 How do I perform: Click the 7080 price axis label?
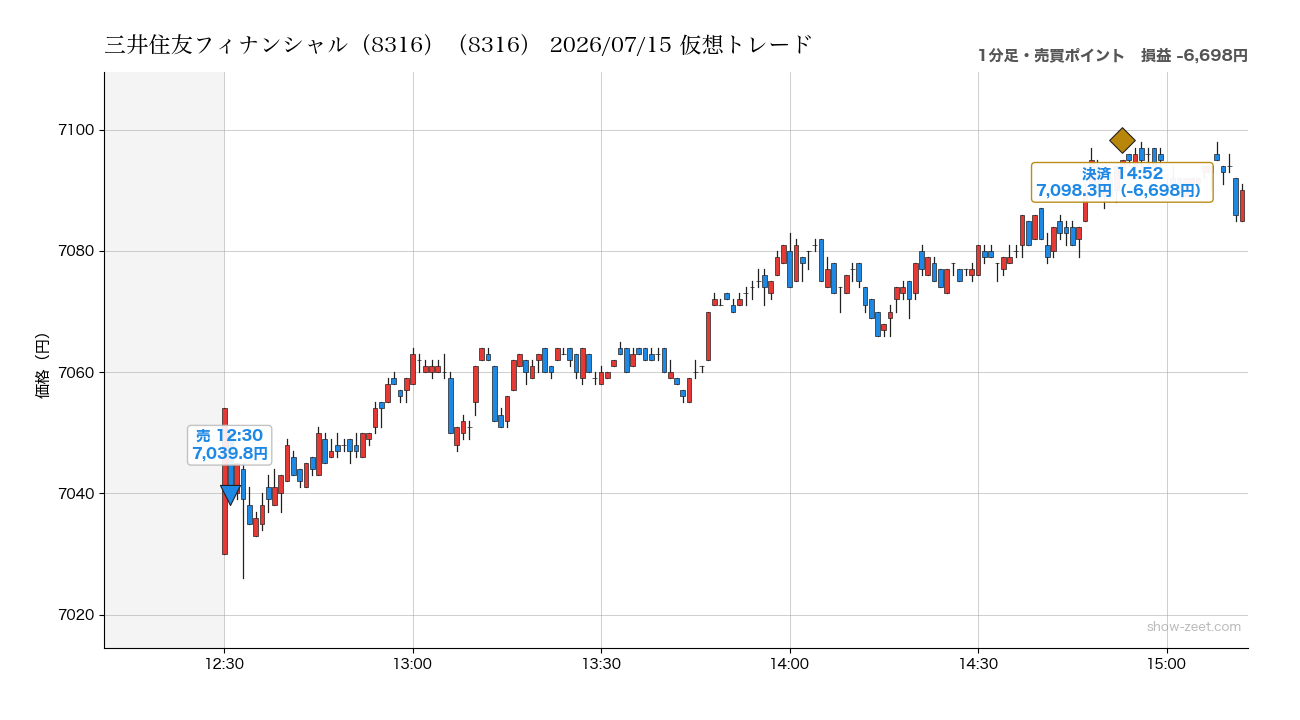77,251
